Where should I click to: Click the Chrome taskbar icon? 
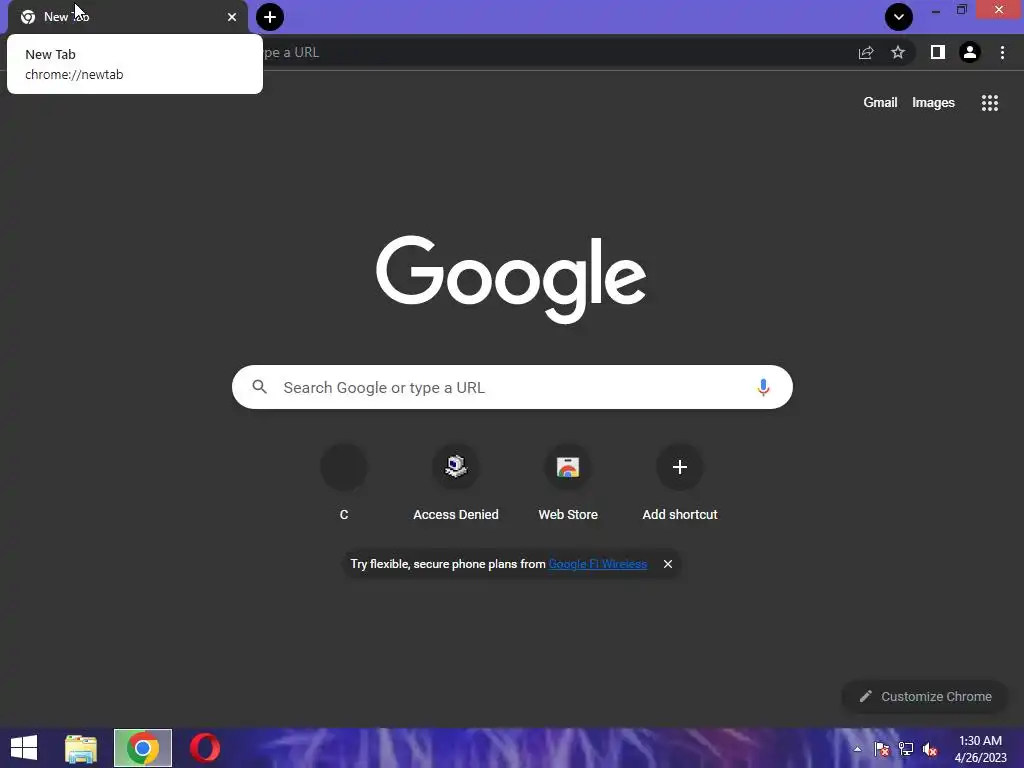point(142,748)
